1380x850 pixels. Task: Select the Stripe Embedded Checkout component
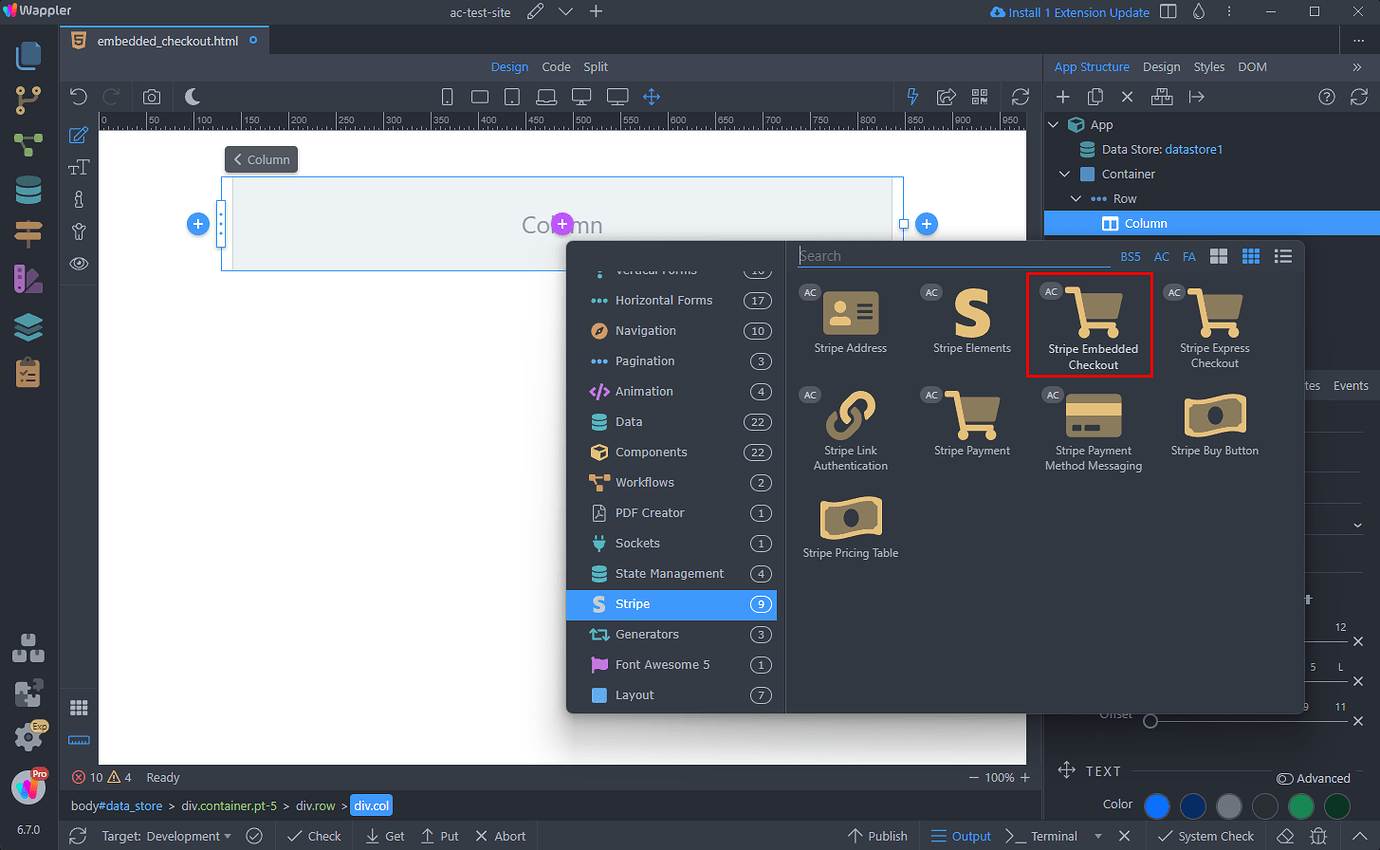1092,325
